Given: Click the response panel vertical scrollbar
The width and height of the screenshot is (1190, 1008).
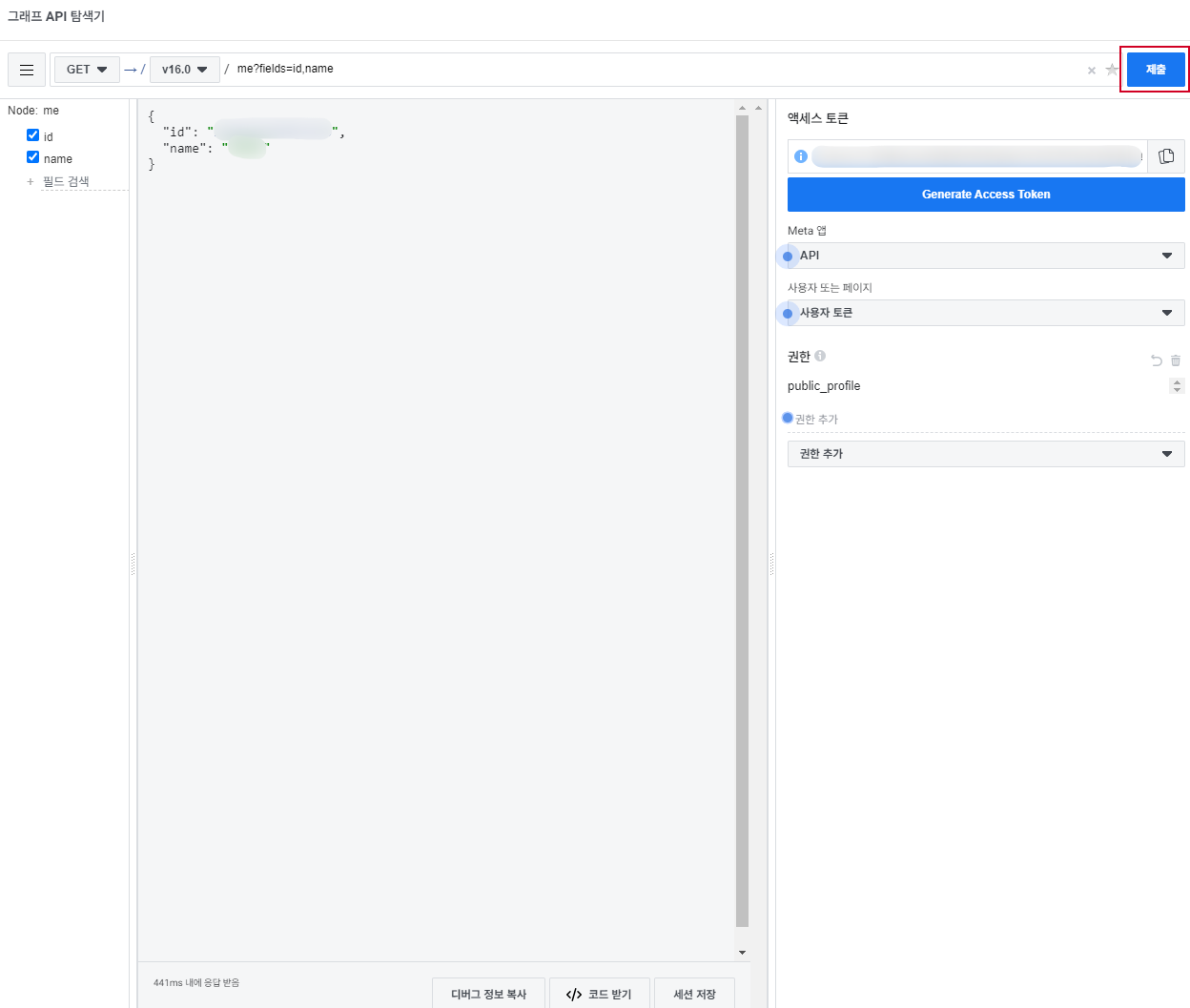Looking at the screenshot, I should coord(743,521).
